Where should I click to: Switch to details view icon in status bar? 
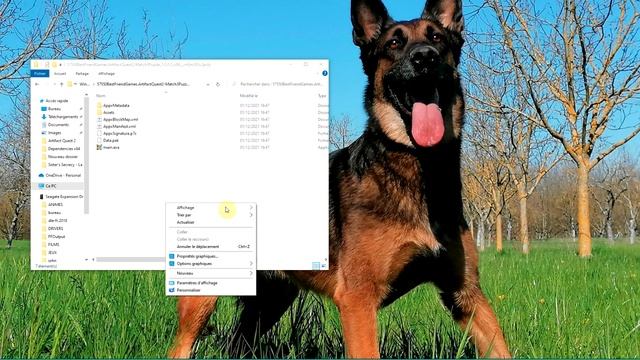pos(316,266)
